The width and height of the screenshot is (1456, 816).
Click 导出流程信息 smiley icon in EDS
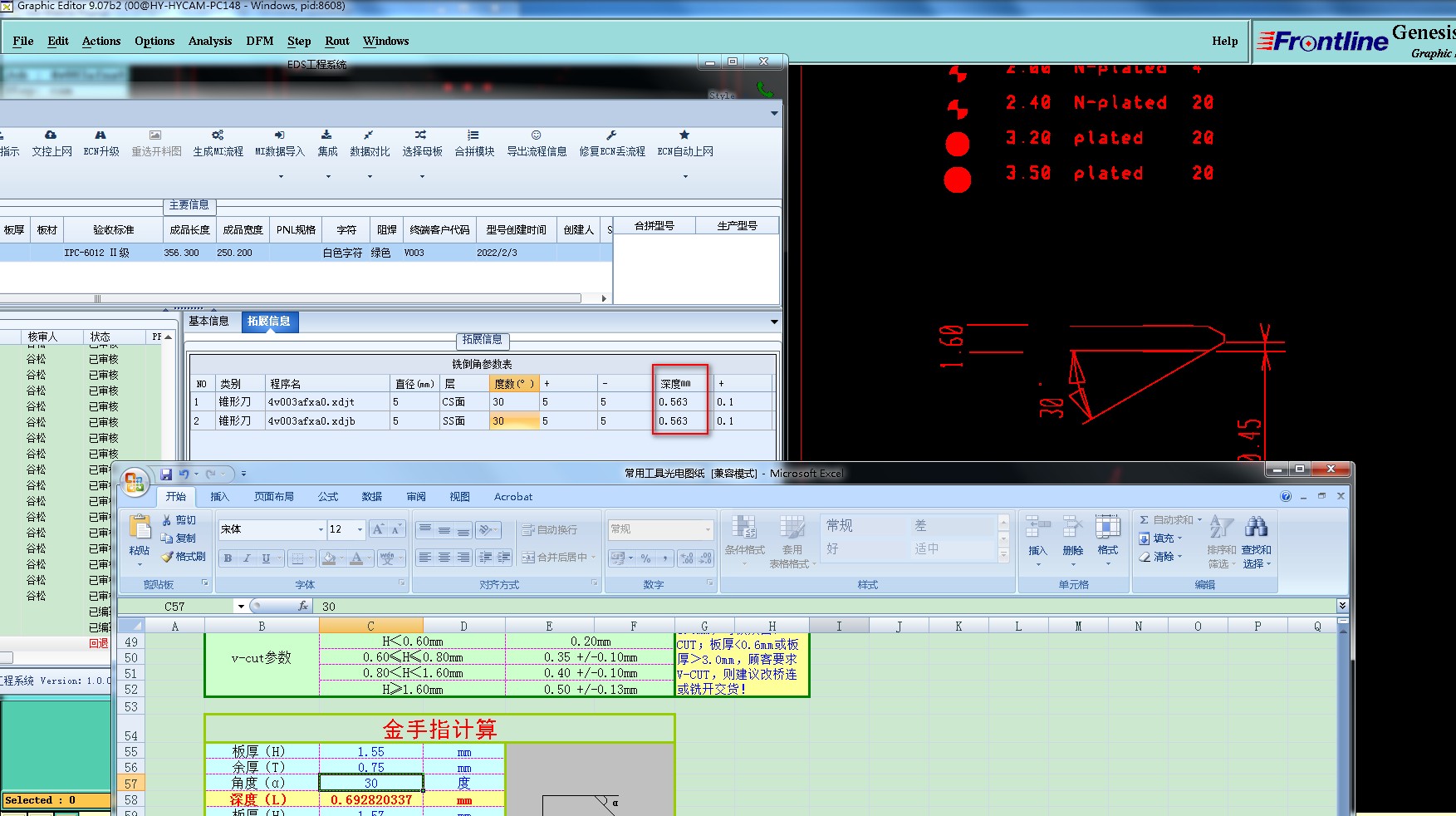537,135
